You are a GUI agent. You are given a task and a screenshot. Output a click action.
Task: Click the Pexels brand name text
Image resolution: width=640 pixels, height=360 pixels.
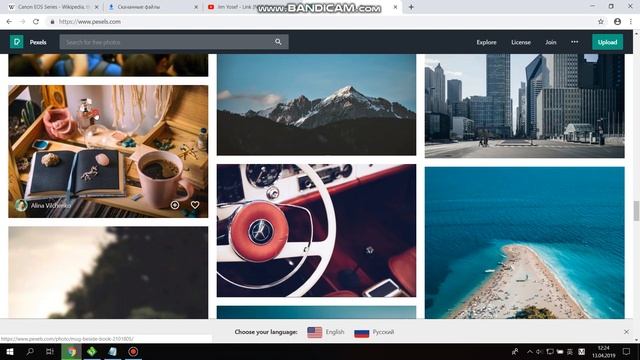point(38,42)
